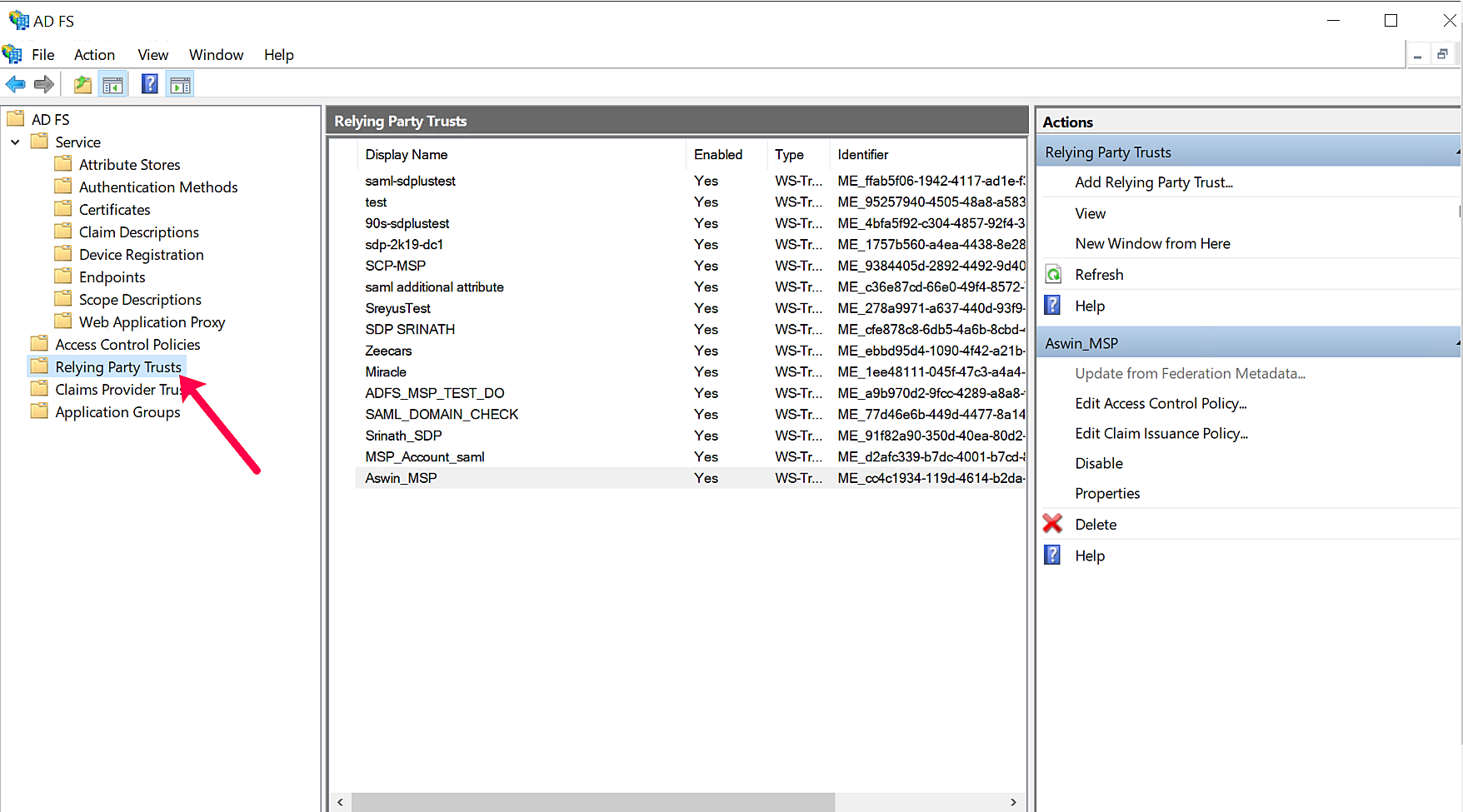The image size is (1463, 812).
Task: Open Help using the toolbar question mark icon
Action: 150,84
